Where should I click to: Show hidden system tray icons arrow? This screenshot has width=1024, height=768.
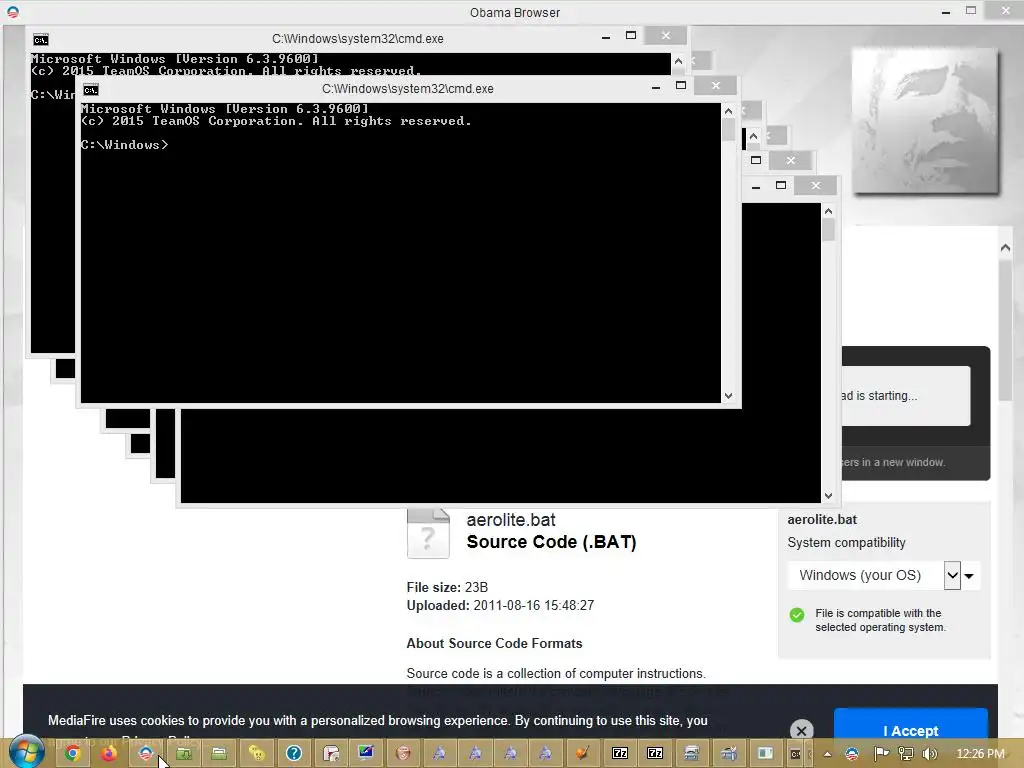click(827, 754)
